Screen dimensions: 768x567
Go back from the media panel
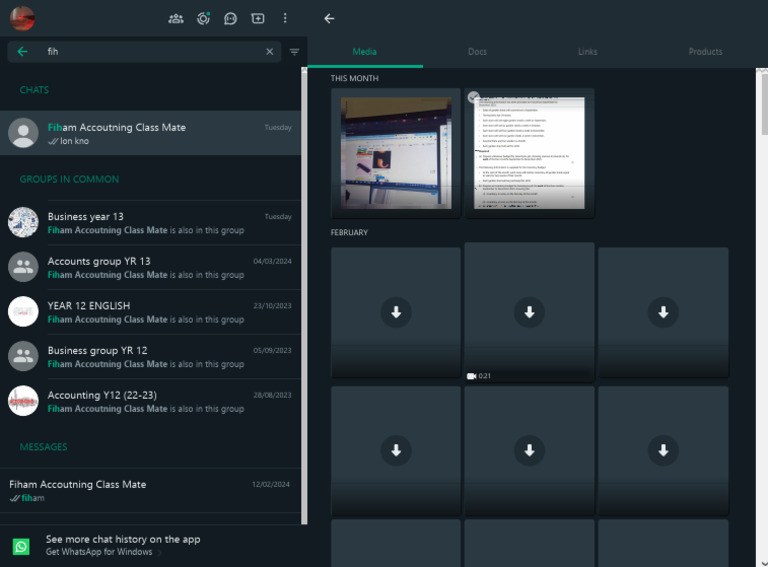pos(329,18)
